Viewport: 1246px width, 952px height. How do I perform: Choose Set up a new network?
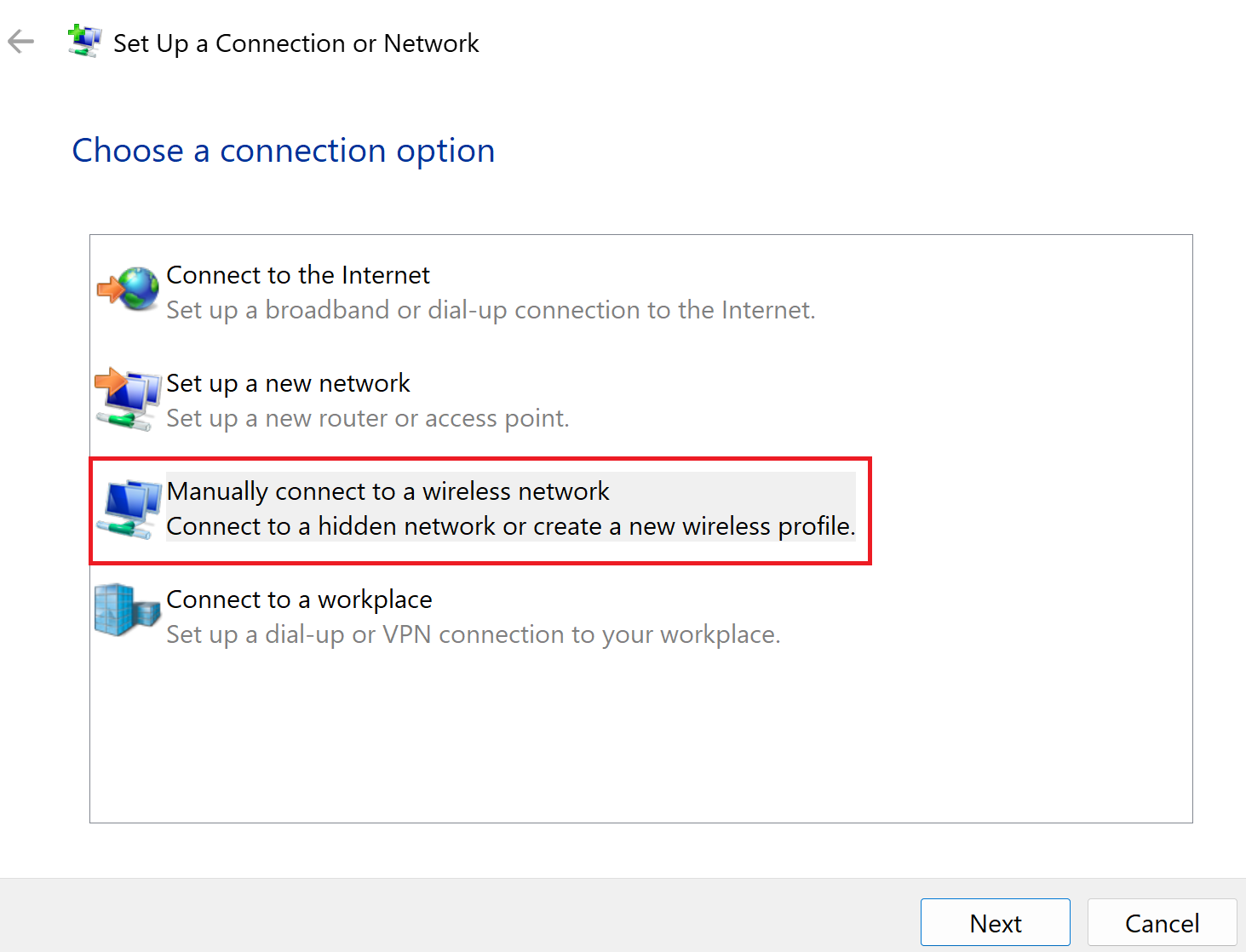click(x=288, y=383)
